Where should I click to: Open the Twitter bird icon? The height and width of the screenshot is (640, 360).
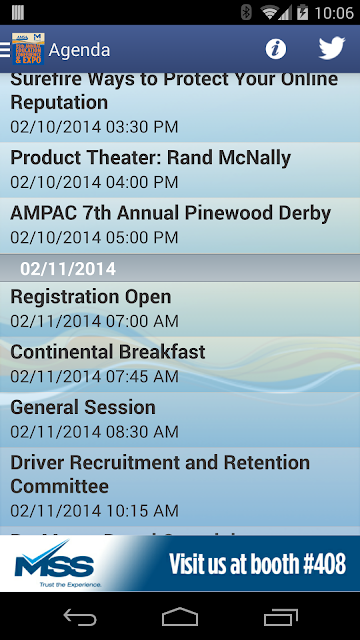point(332,49)
